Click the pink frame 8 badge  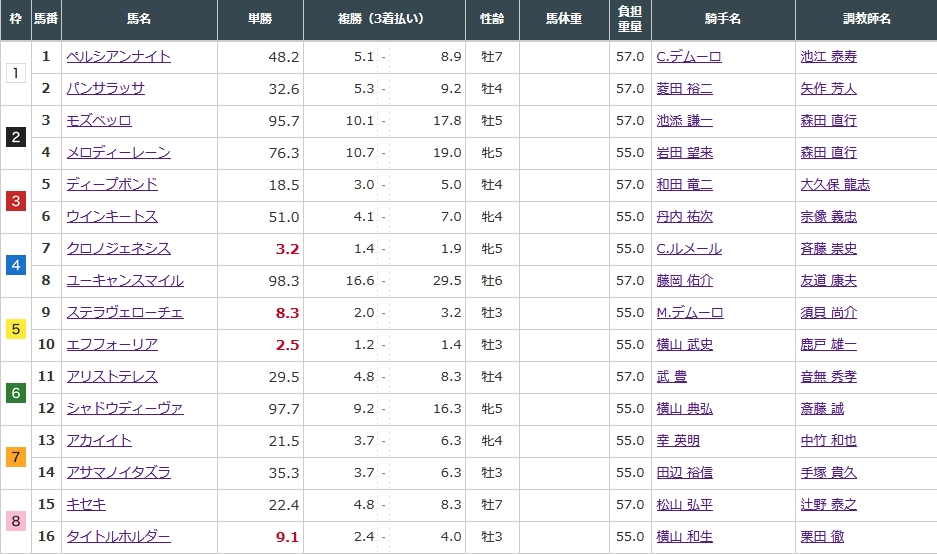[15, 521]
